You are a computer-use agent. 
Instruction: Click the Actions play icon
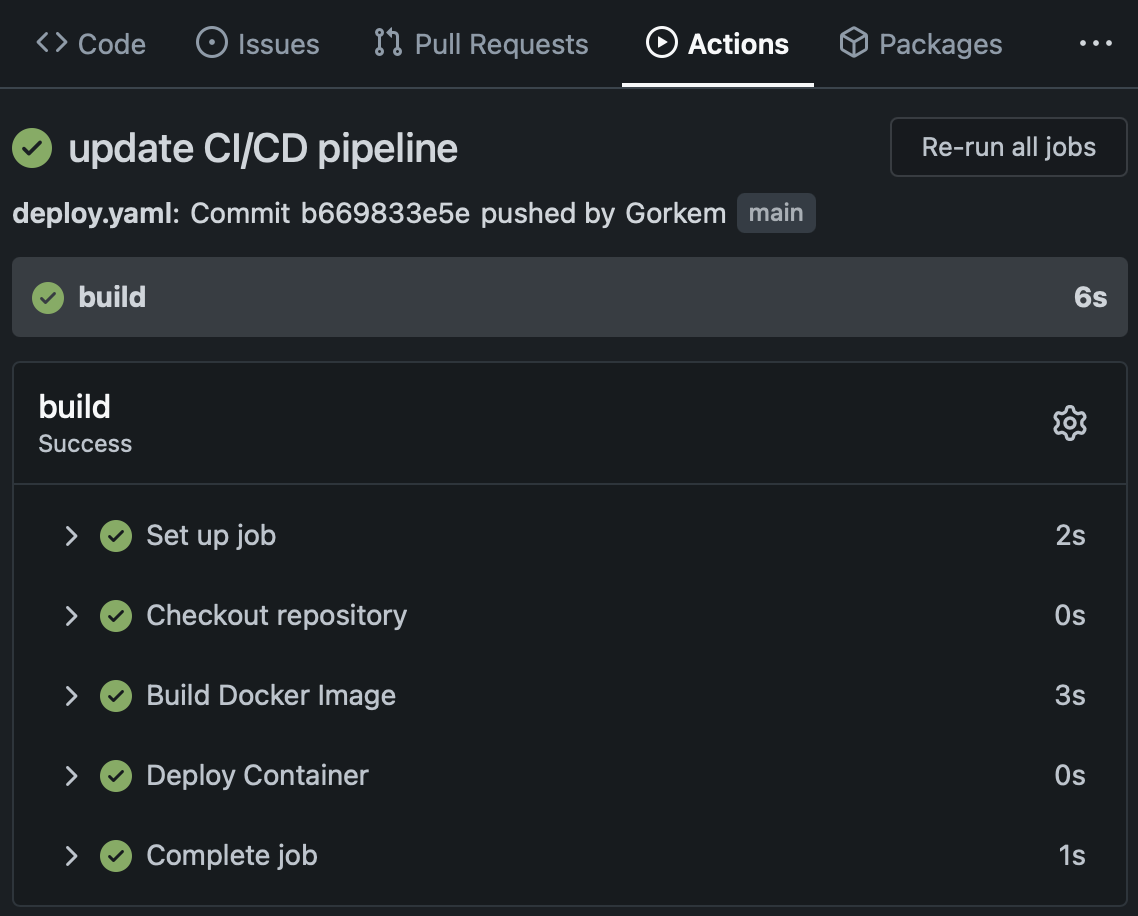(660, 43)
